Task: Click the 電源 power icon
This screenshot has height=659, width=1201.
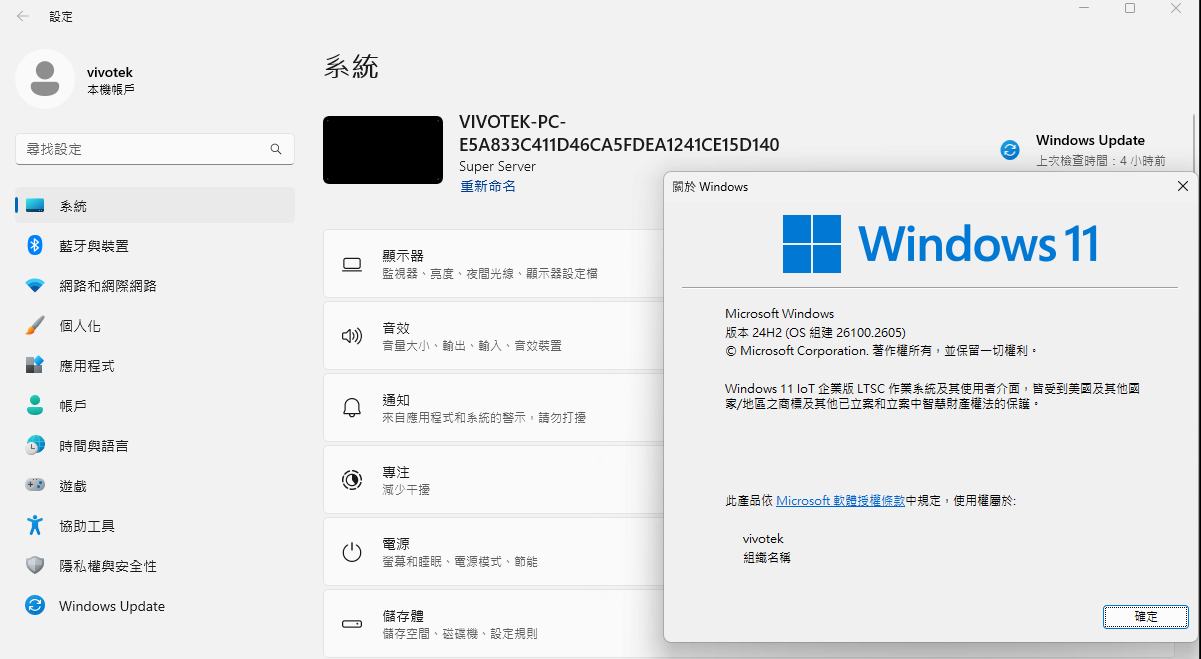Action: [352, 552]
